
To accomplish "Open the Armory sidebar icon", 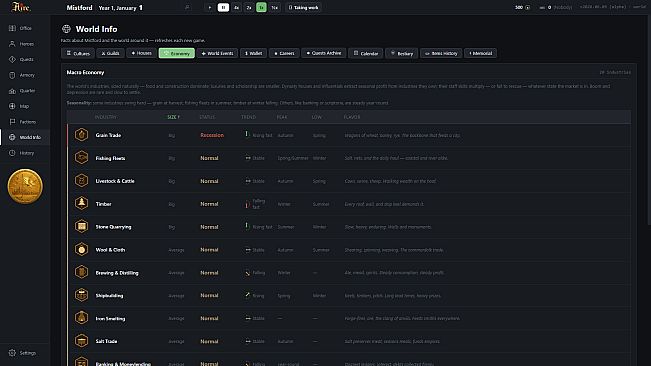I will click(12, 75).
